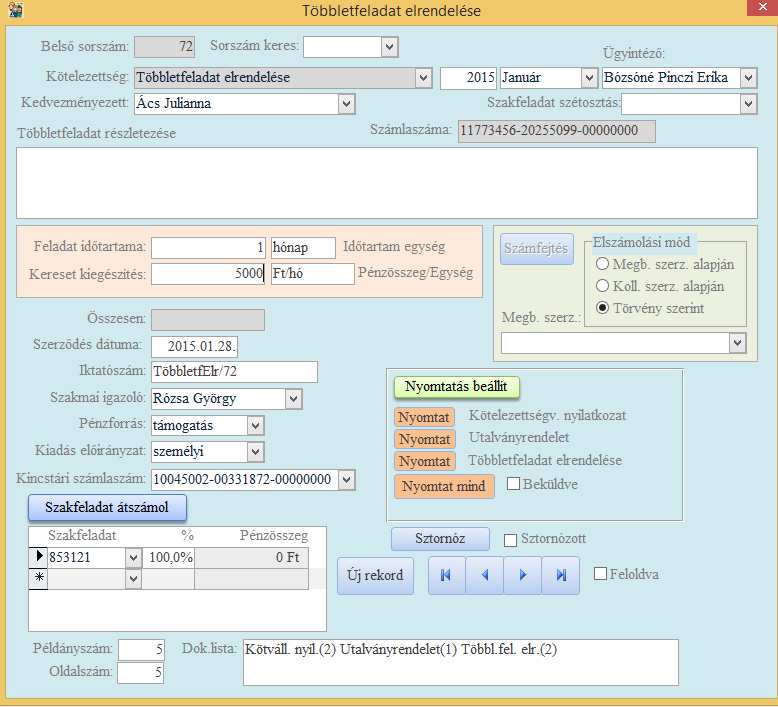Open Szakfeladat szétosztás dropdown
The image size is (778, 707).
(749, 104)
